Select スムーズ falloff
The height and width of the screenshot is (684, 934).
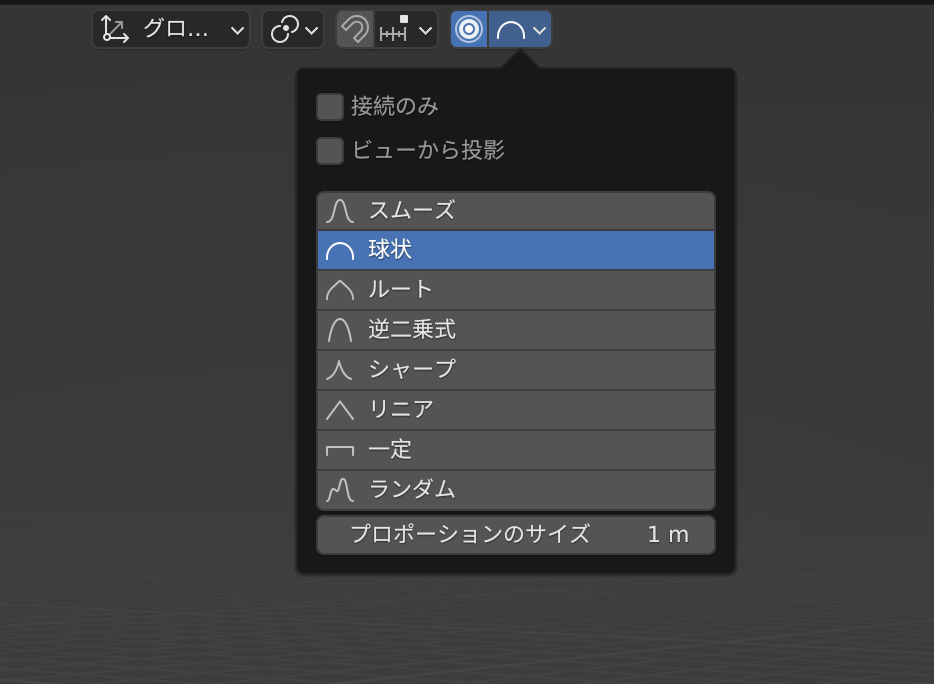516,211
